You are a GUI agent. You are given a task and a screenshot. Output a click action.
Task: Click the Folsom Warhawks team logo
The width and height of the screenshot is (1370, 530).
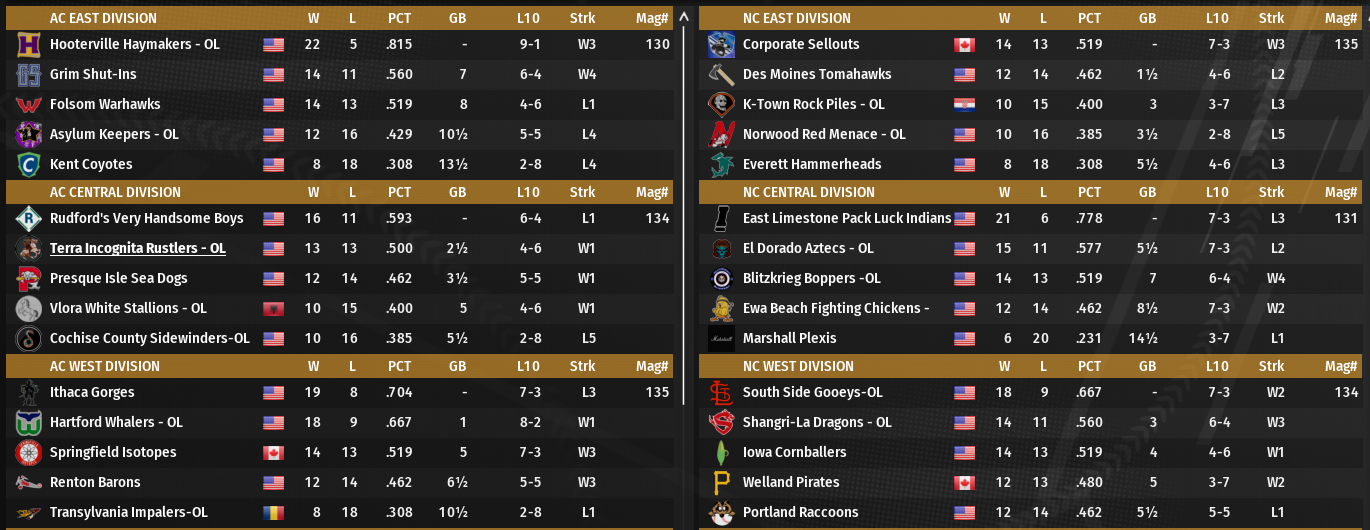pyautogui.click(x=29, y=105)
